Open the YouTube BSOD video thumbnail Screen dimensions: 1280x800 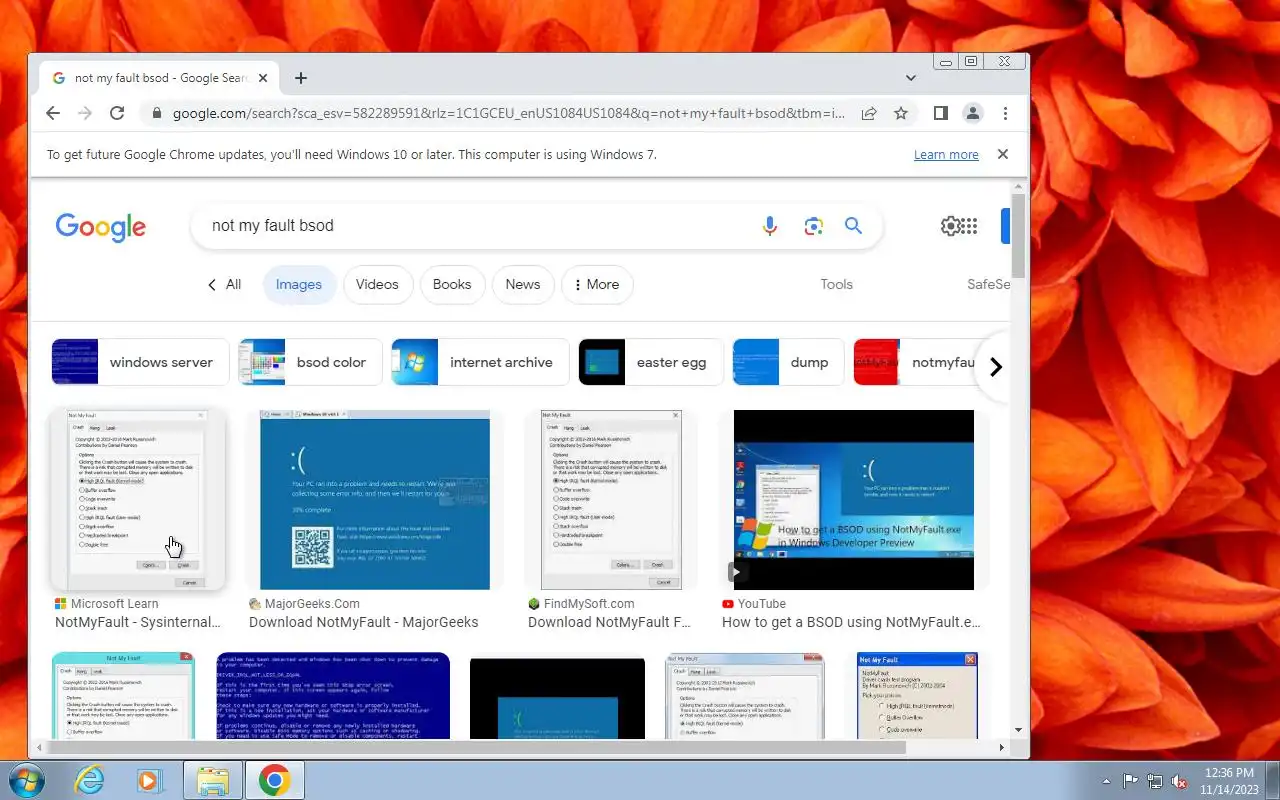pyautogui.click(x=854, y=499)
